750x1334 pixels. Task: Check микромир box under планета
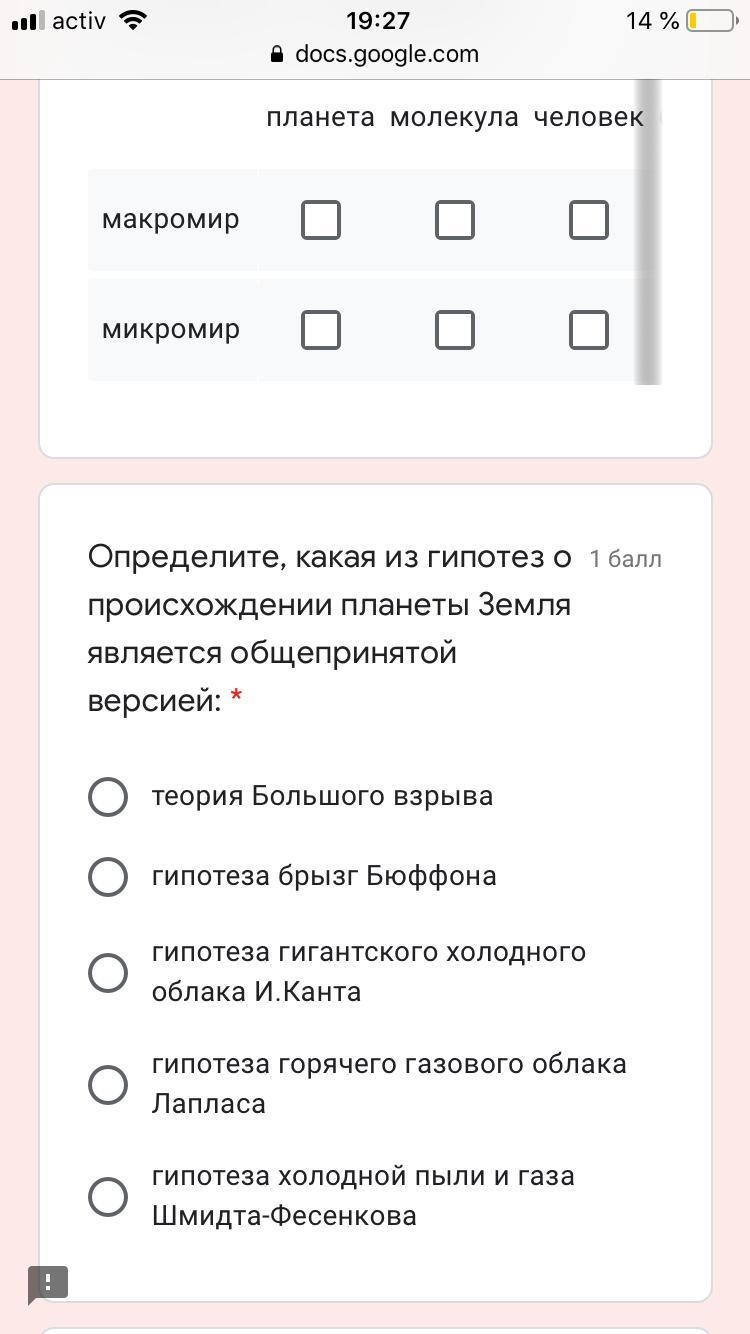tap(321, 330)
